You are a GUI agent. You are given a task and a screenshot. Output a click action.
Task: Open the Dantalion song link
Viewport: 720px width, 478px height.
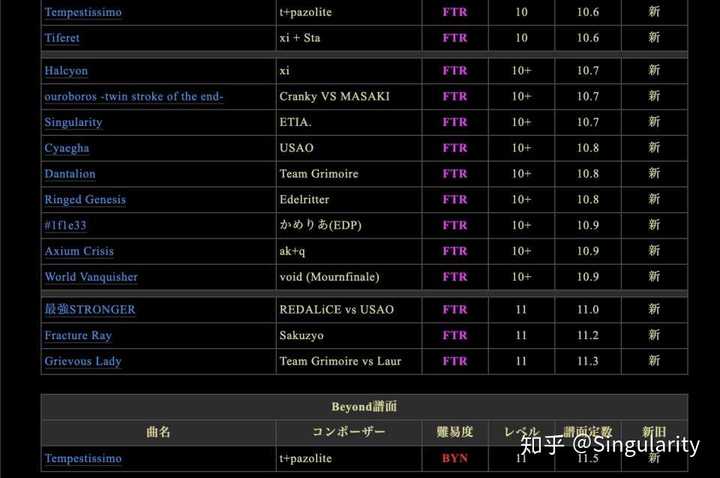[x=70, y=174]
